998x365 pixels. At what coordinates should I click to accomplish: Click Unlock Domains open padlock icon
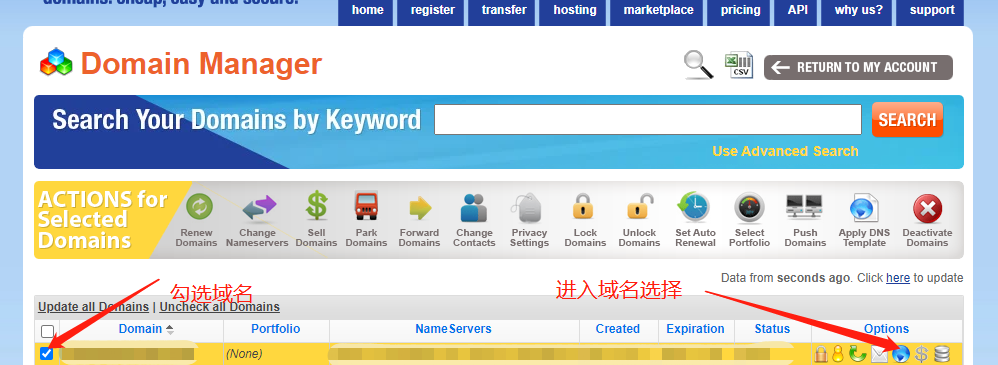(640, 208)
